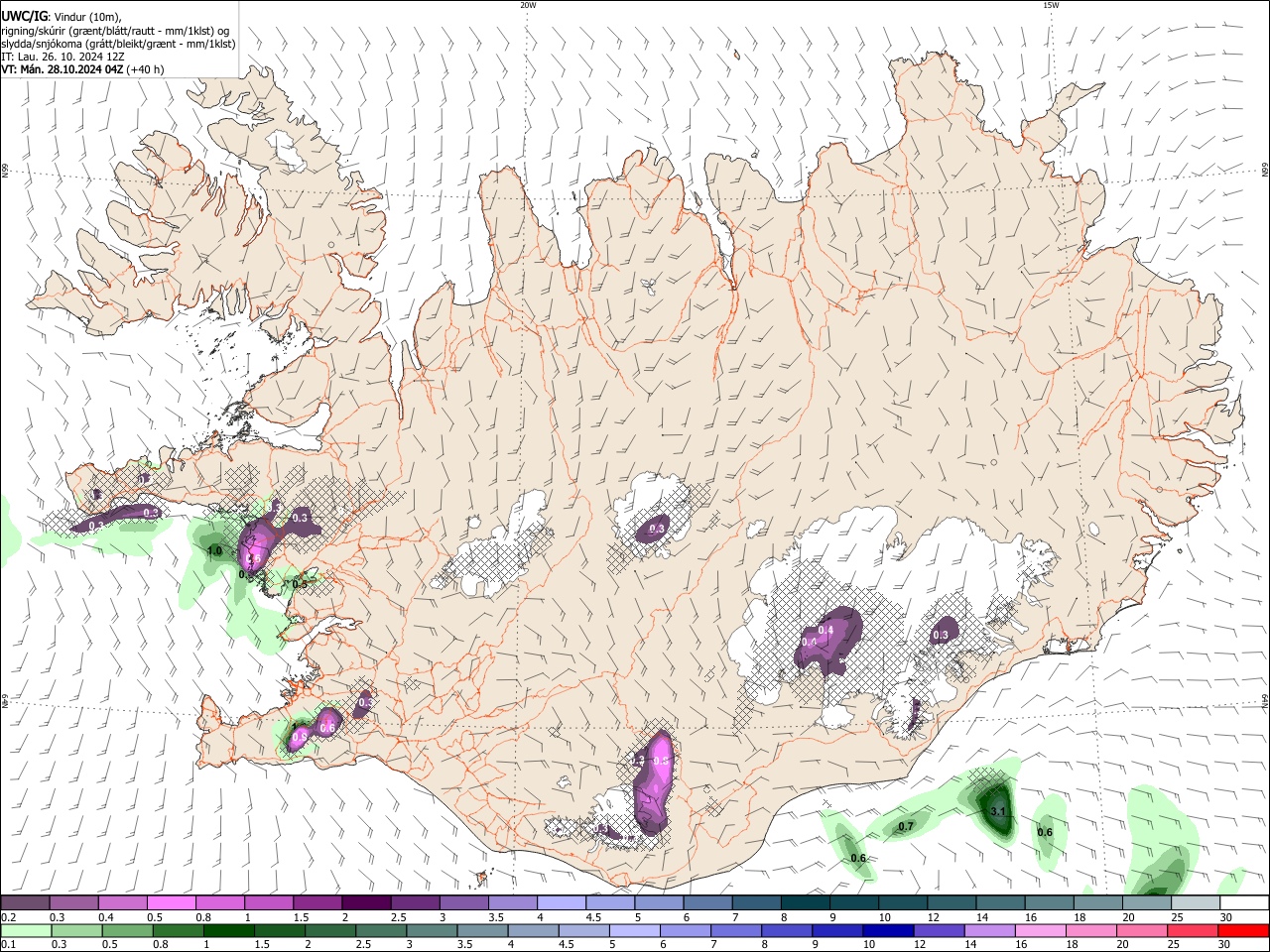Pick darkest green rain swatch between 1 and 1.5

click(228, 931)
